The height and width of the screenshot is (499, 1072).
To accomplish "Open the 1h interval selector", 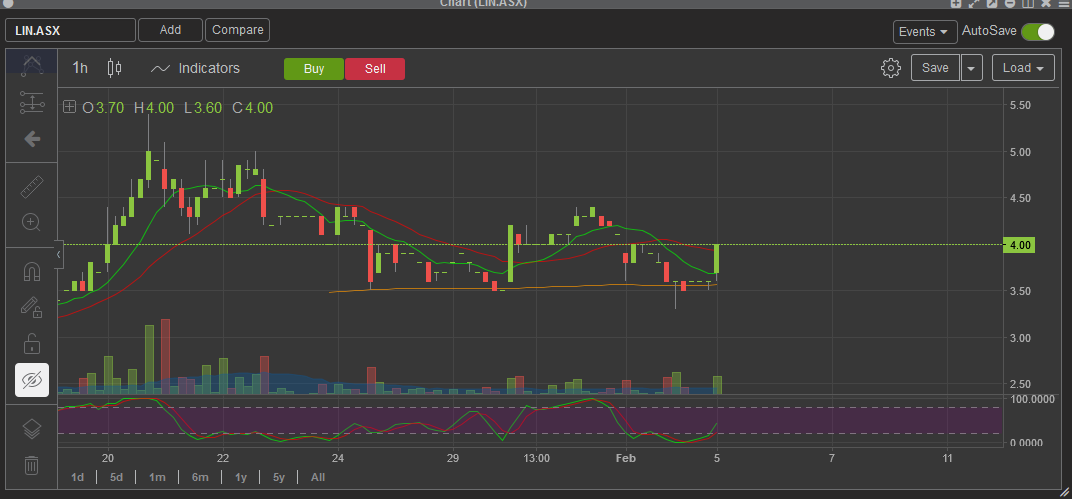I will click(80, 68).
